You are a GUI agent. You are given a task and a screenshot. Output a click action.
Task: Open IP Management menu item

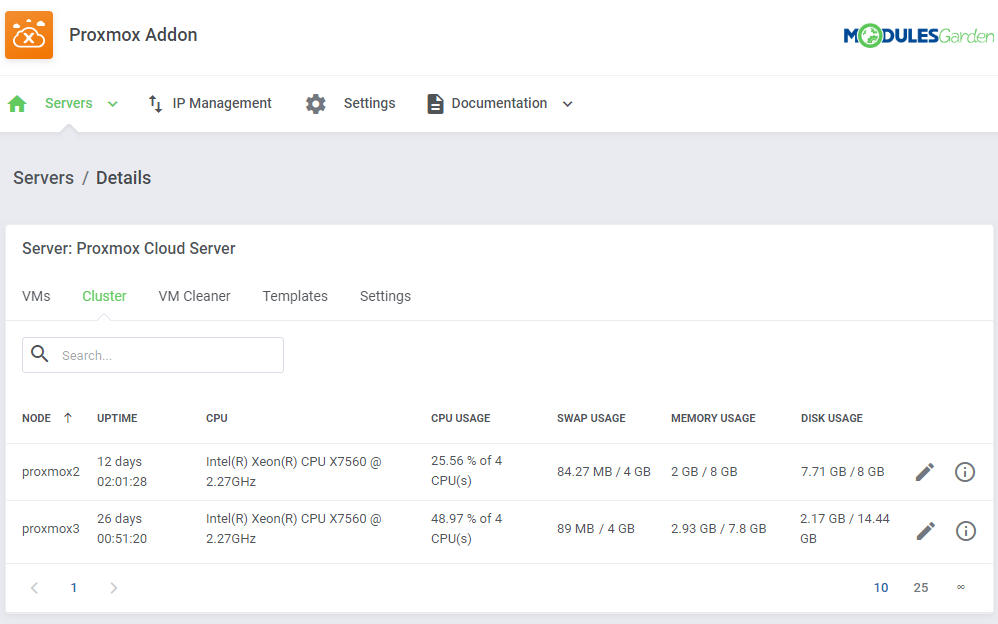pos(221,103)
